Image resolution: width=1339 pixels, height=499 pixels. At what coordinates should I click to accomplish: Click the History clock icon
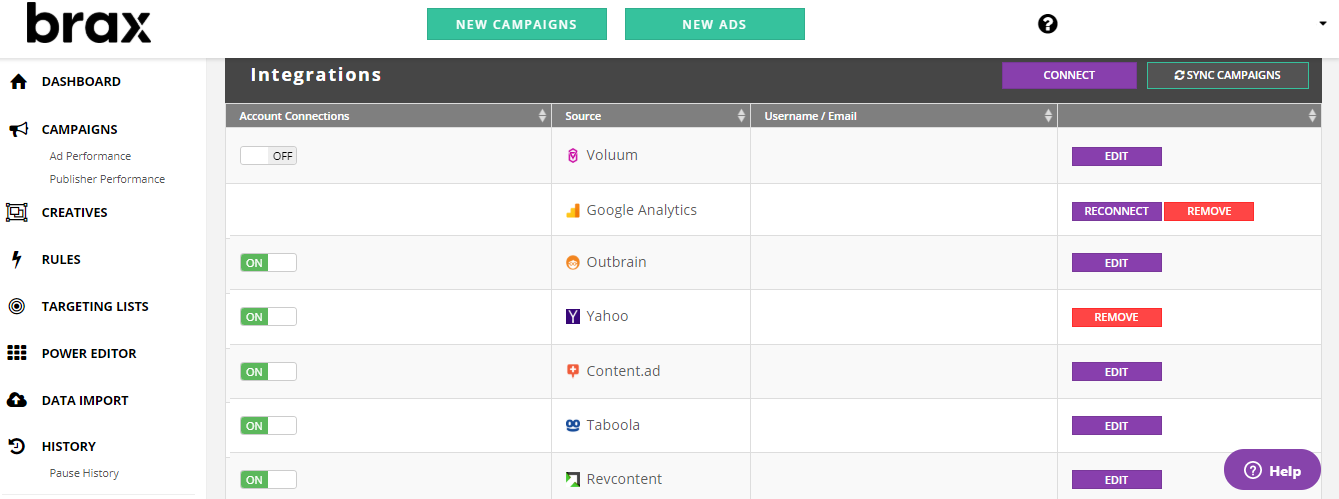[17, 446]
